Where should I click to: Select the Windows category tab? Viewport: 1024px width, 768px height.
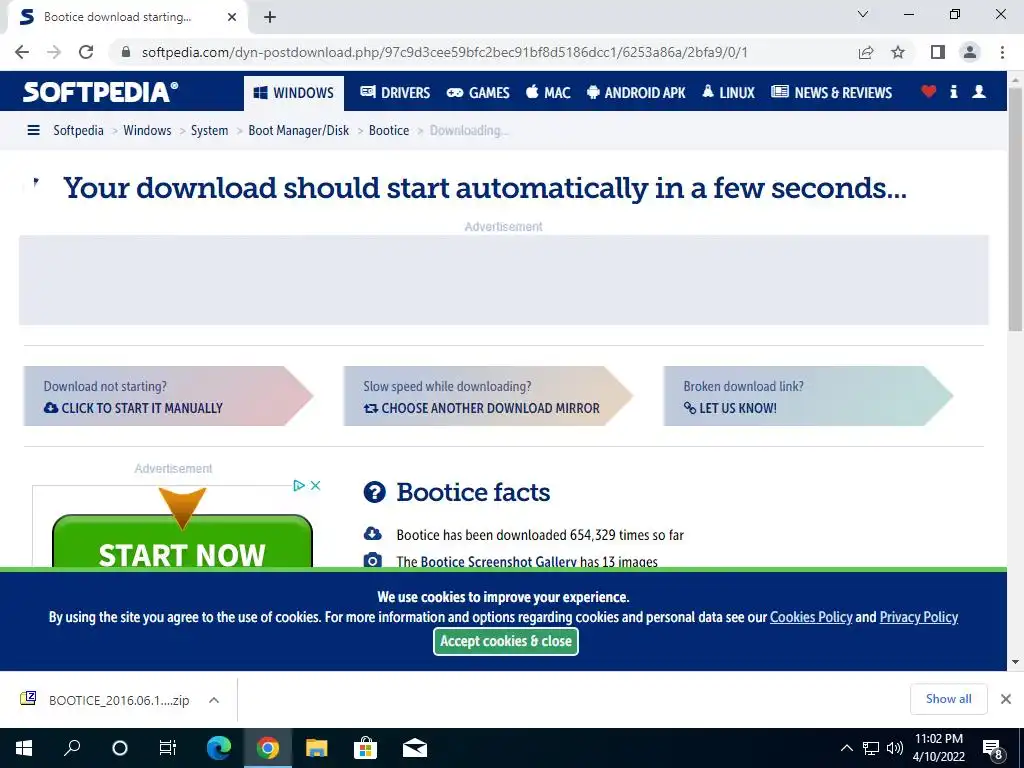pyautogui.click(x=293, y=93)
